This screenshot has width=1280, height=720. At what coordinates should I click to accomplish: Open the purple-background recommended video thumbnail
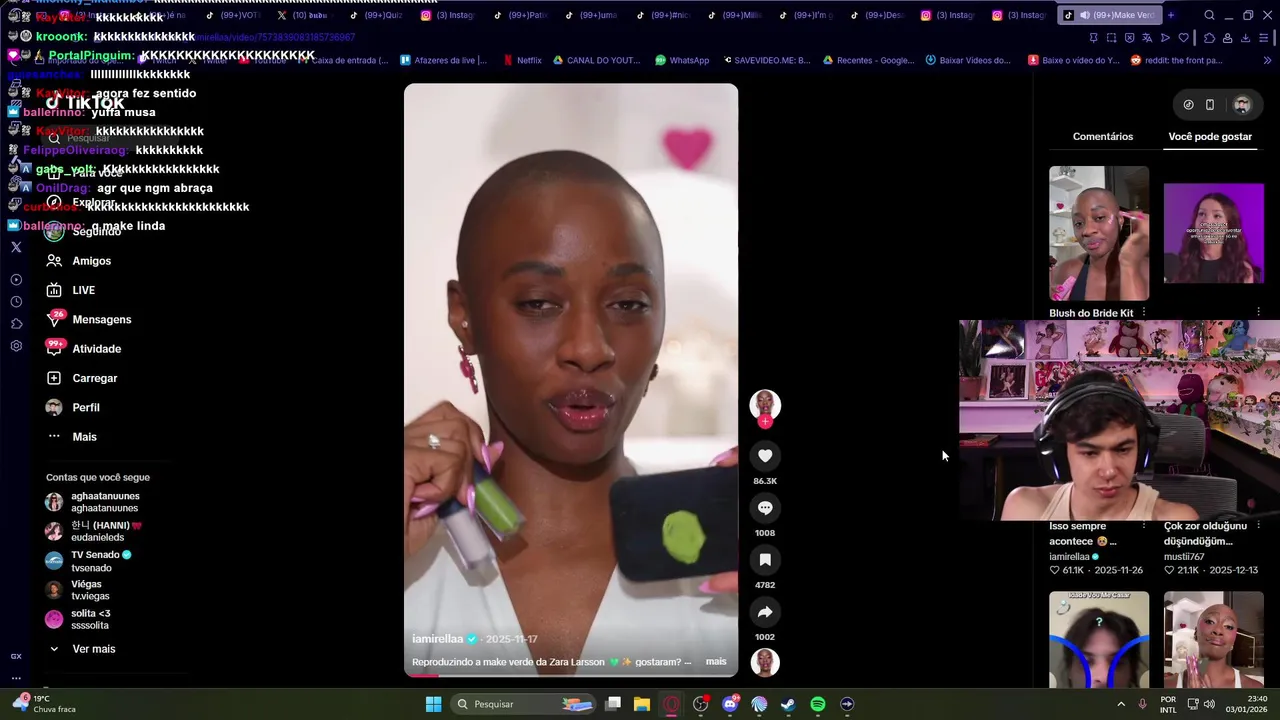(x=1214, y=233)
